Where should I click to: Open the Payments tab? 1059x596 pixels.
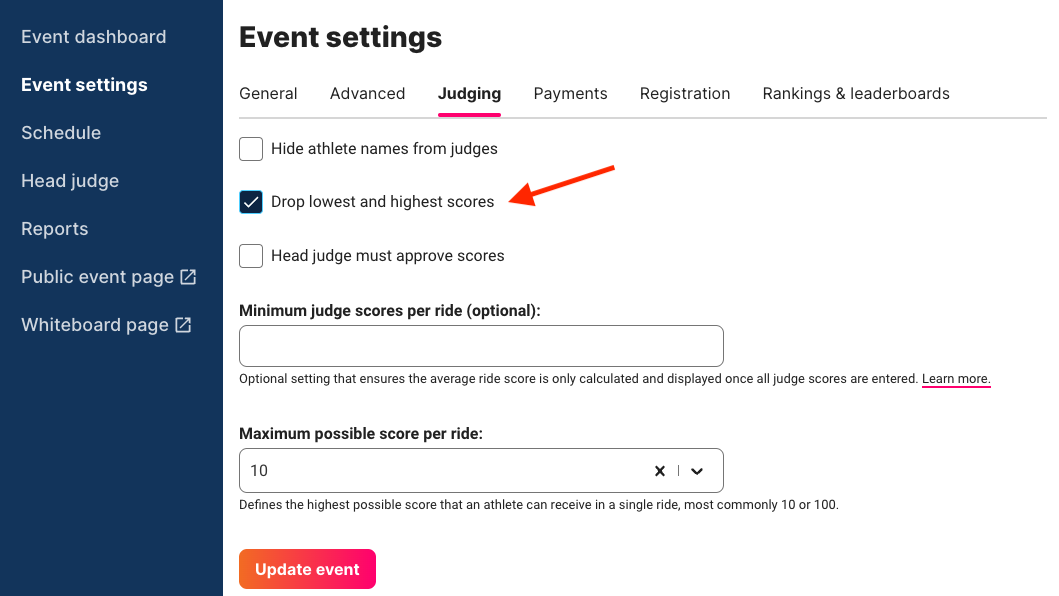570,93
